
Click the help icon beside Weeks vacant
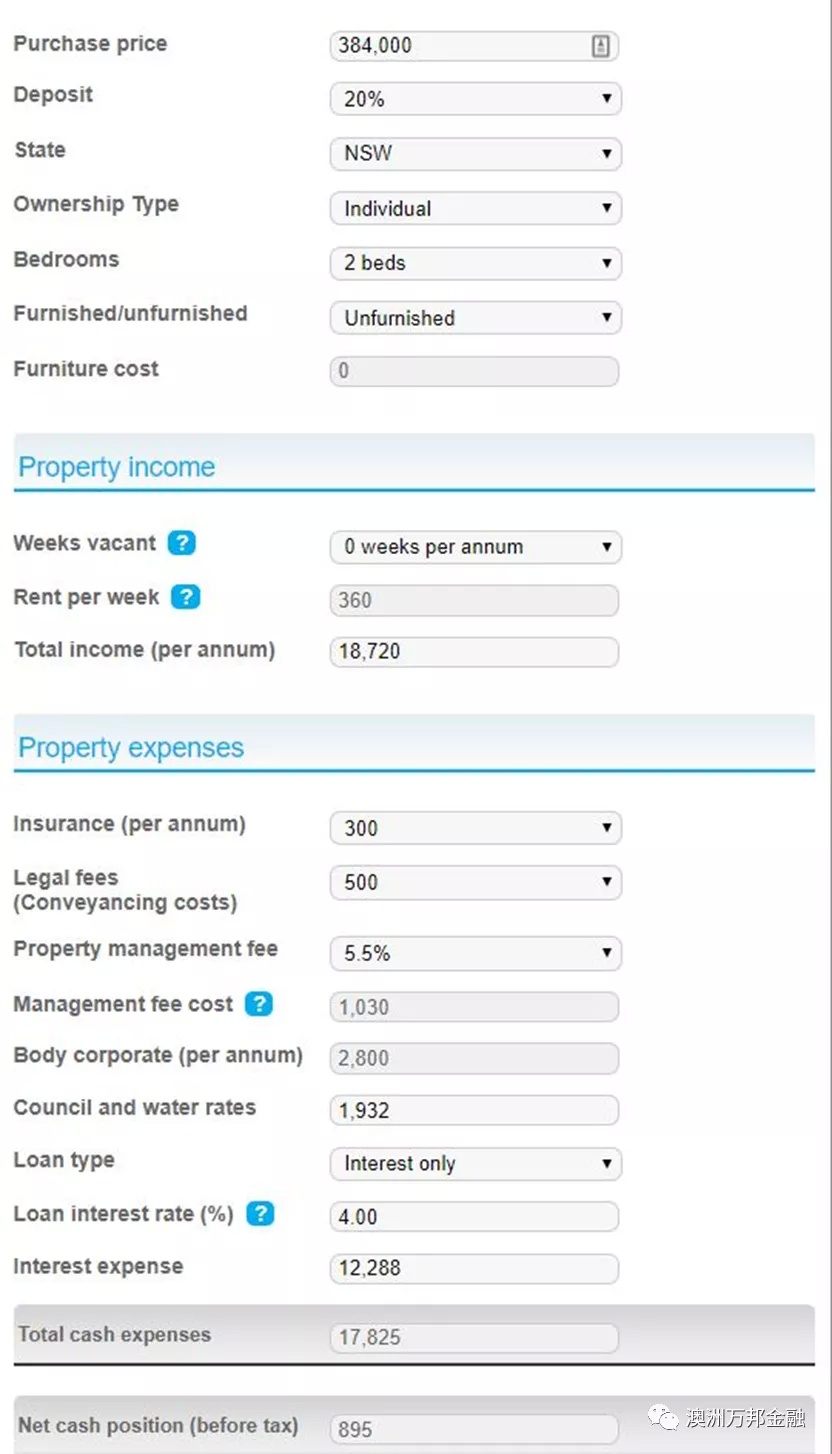pos(181,543)
